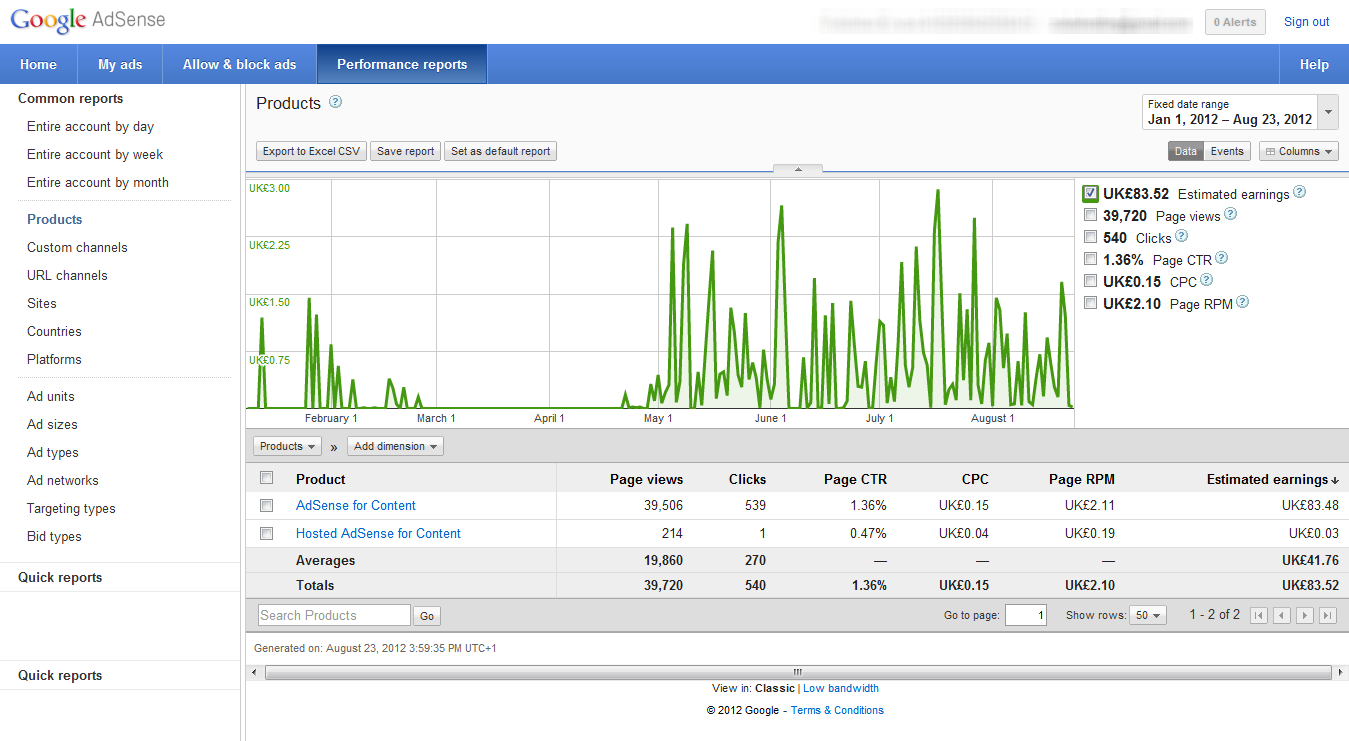The width and height of the screenshot is (1349, 741).
Task: Check the CPC chart checkbox
Action: [x=1091, y=281]
